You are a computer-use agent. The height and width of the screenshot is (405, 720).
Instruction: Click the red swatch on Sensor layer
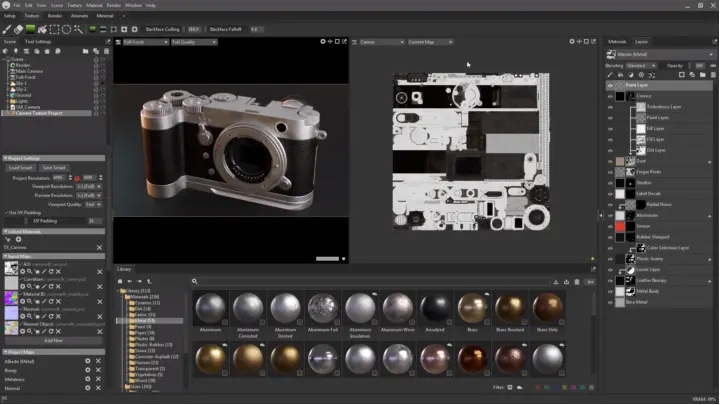coord(621,227)
